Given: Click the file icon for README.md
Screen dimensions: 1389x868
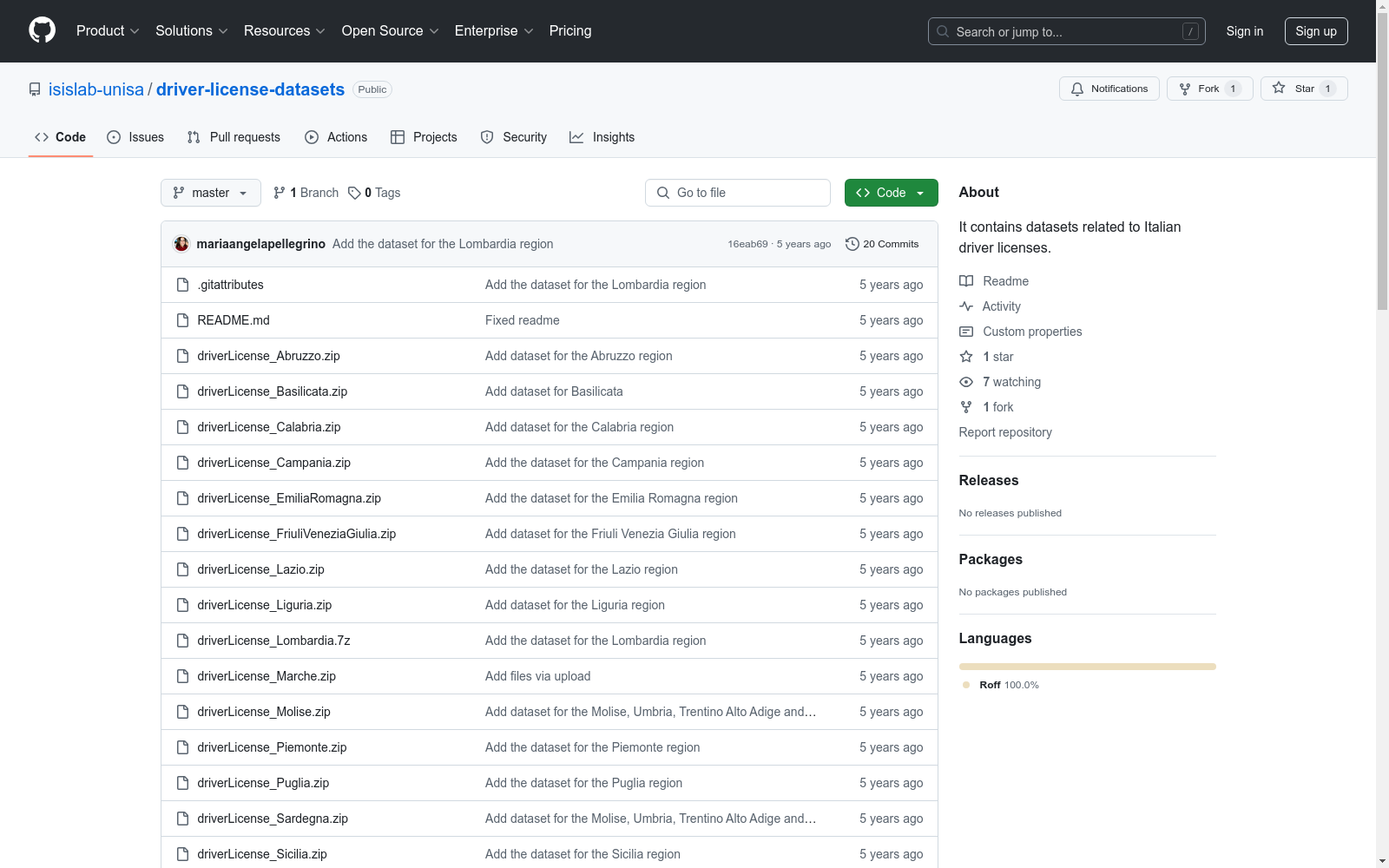Looking at the screenshot, I should click(x=182, y=320).
